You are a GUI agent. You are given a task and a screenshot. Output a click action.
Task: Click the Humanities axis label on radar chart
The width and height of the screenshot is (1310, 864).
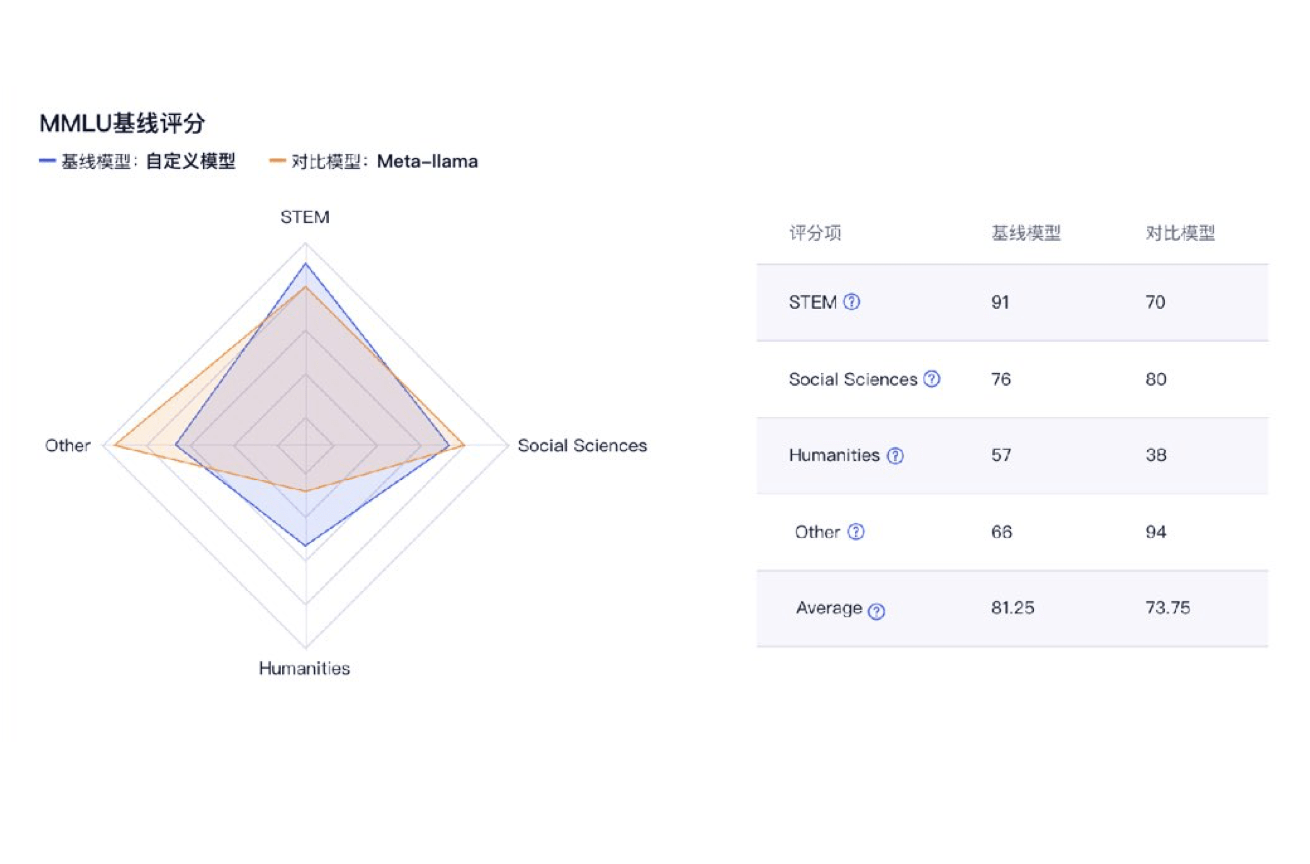305,668
